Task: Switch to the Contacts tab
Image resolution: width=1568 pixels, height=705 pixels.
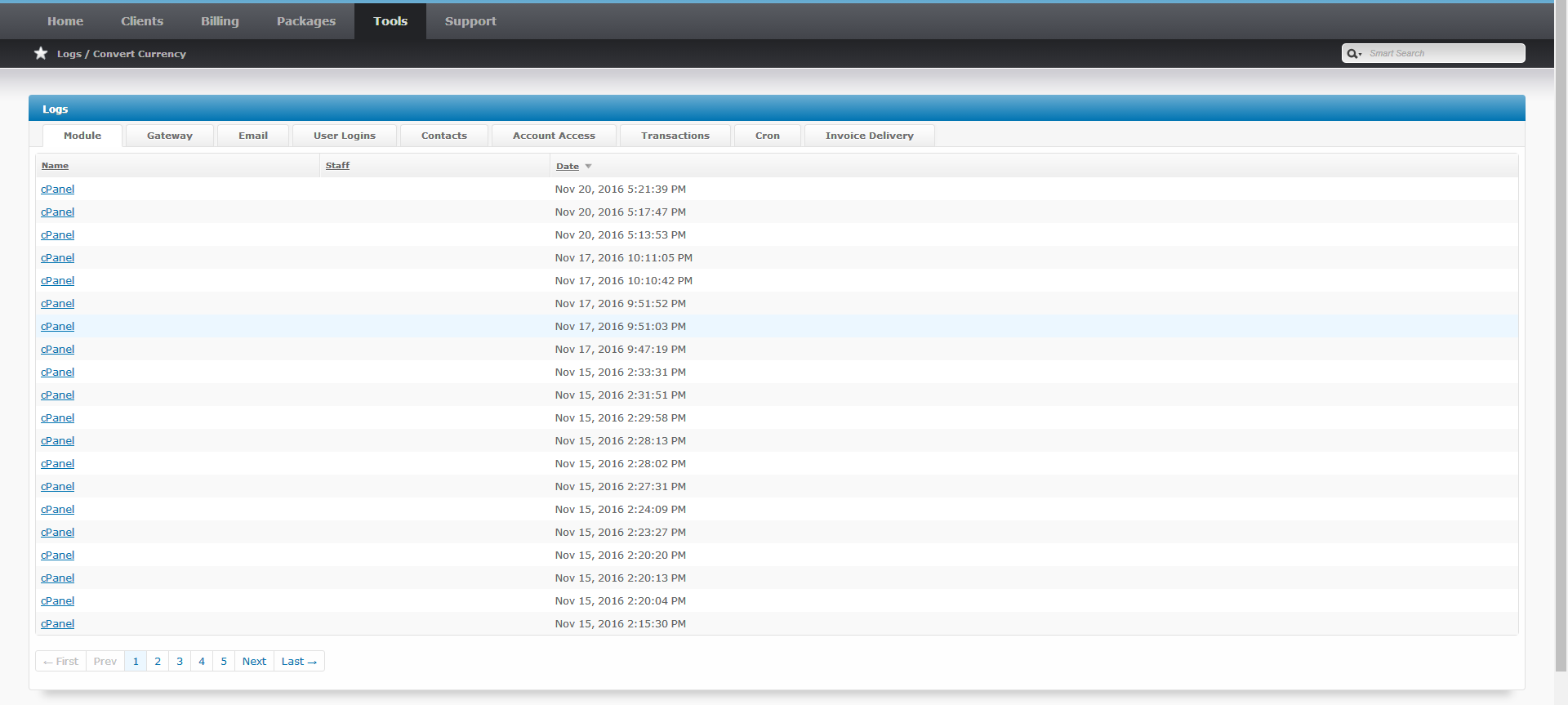Action: [x=444, y=136]
